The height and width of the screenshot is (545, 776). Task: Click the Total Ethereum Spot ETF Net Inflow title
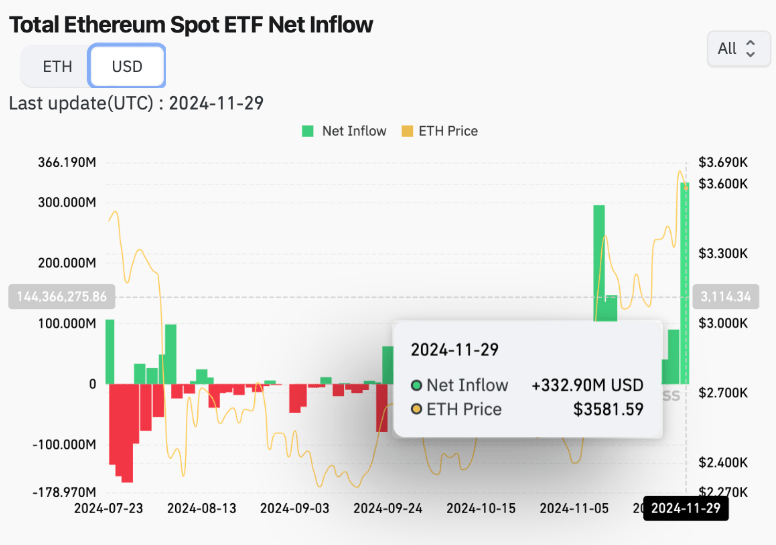191,24
